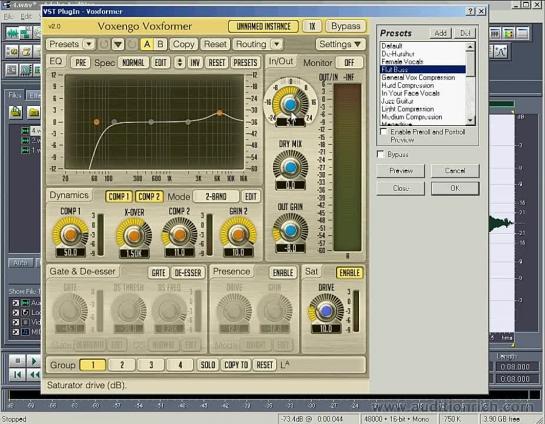Click the down-arrow button beside undo
This screenshot has height=424, width=545.
pos(118,44)
